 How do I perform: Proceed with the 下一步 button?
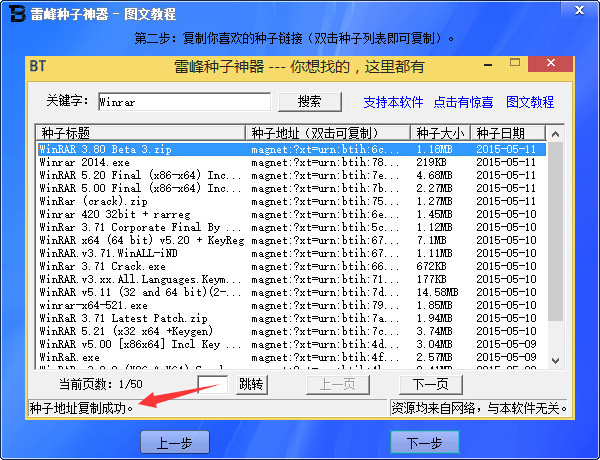pyautogui.click(x=425, y=442)
